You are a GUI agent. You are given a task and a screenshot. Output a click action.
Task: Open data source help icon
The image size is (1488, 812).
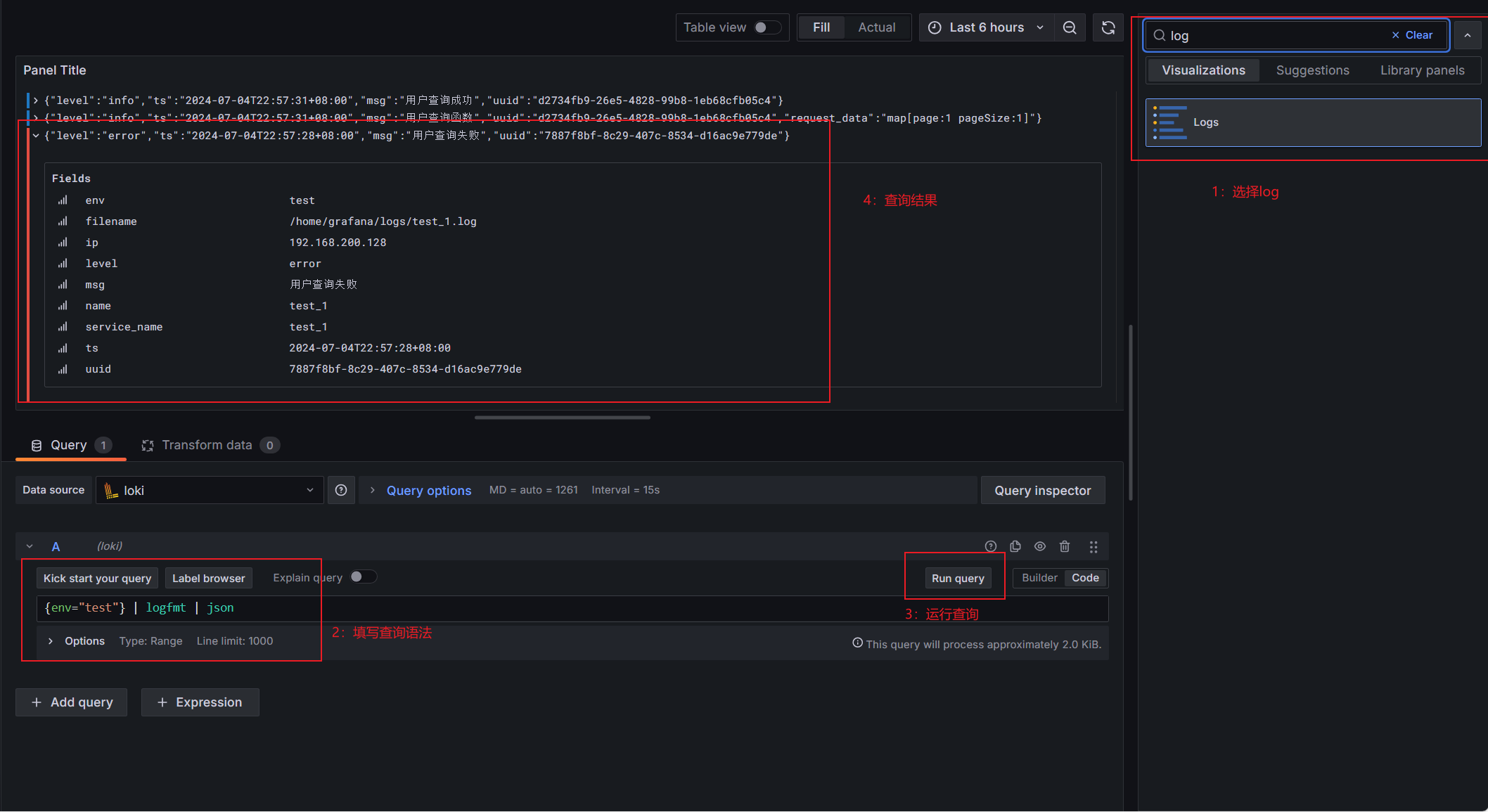(341, 490)
